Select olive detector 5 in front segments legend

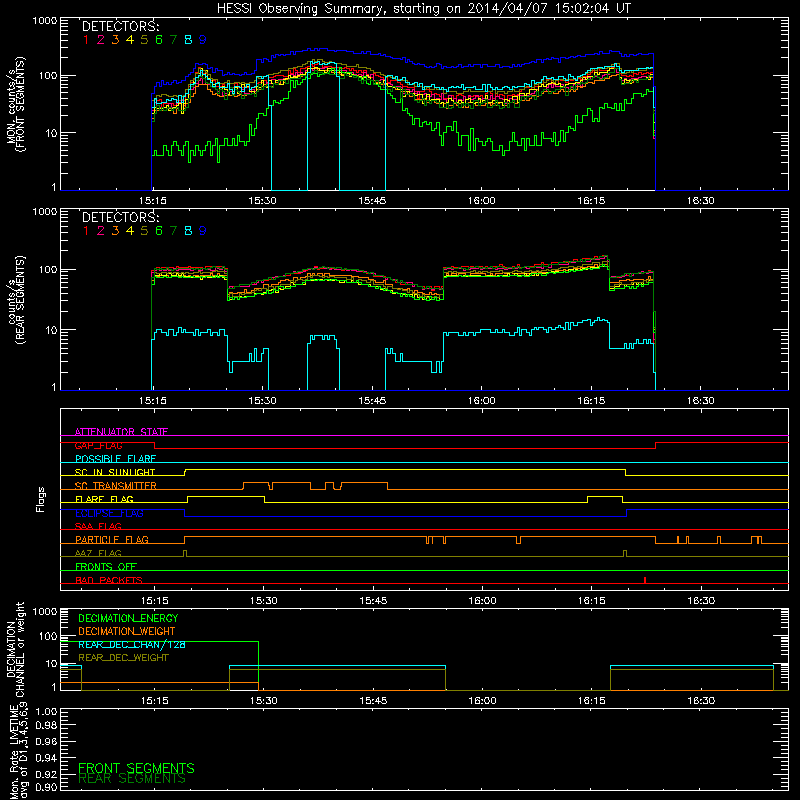tap(144, 40)
